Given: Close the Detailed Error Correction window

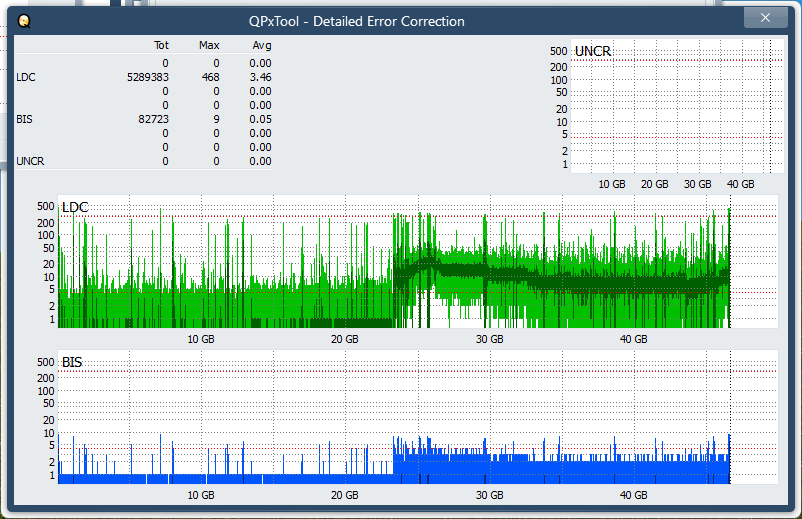Looking at the screenshot, I should click(x=765, y=18).
